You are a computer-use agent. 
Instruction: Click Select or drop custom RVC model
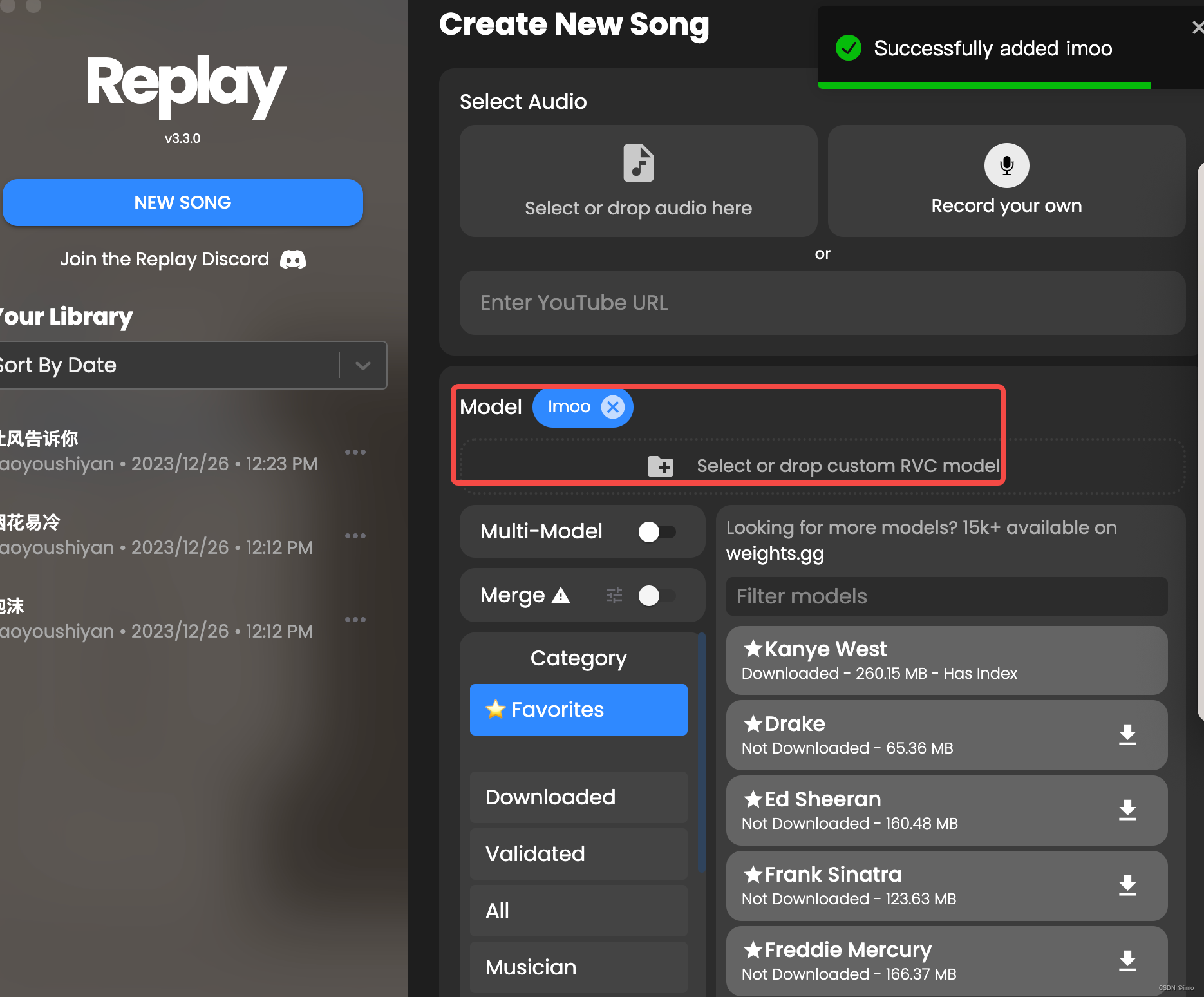point(823,466)
